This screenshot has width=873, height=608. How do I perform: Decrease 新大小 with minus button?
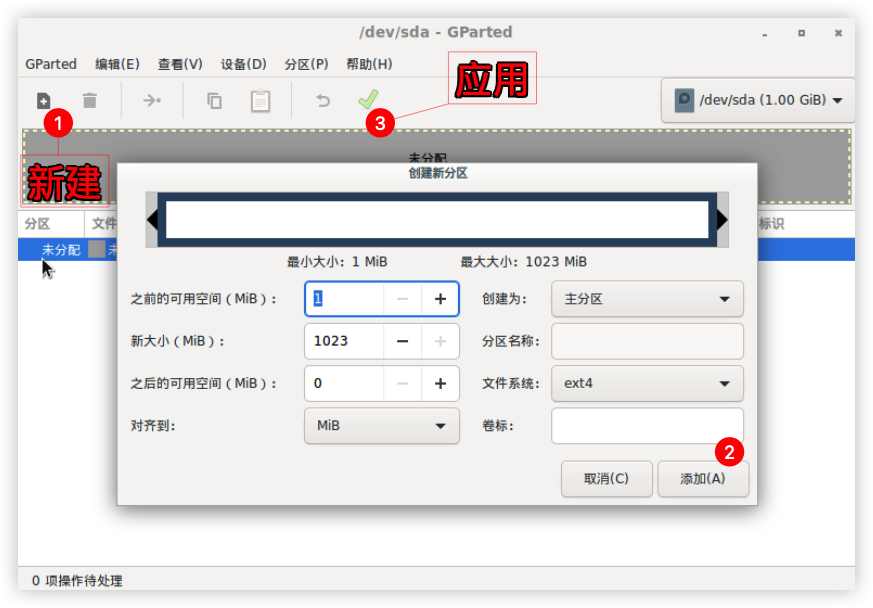coord(402,341)
